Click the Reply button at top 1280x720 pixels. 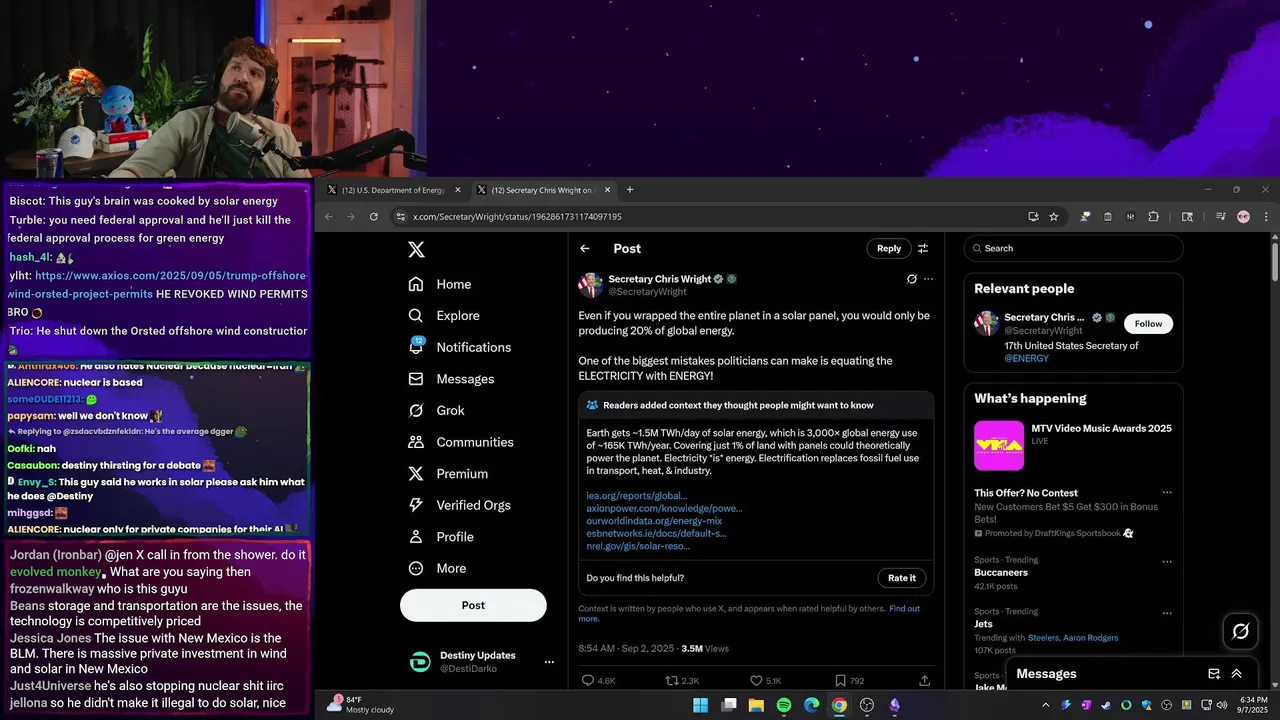click(889, 249)
